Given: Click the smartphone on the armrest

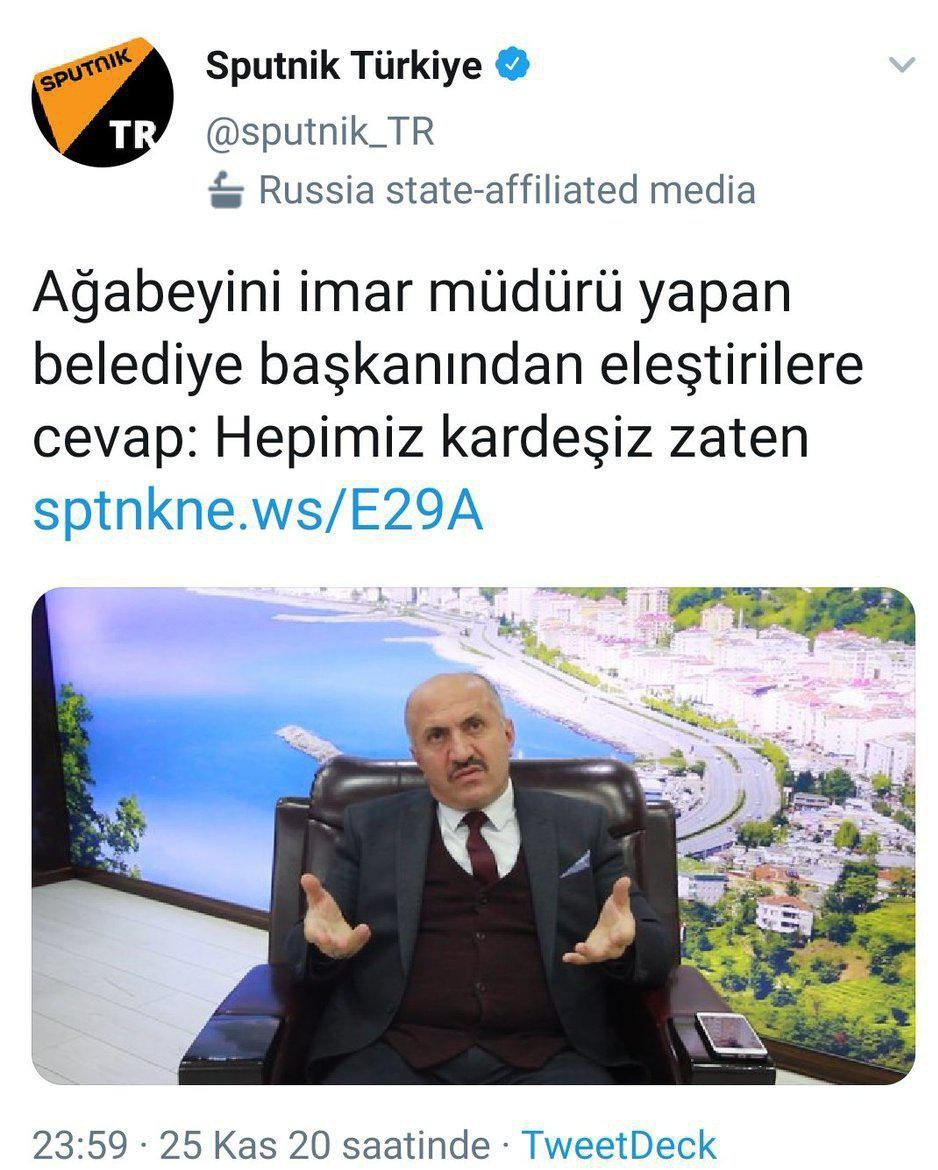Looking at the screenshot, I should click(x=730, y=1035).
